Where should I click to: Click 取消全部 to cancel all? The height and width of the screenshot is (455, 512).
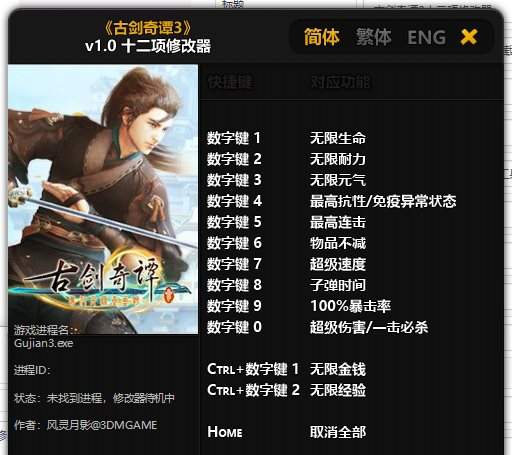[338, 432]
